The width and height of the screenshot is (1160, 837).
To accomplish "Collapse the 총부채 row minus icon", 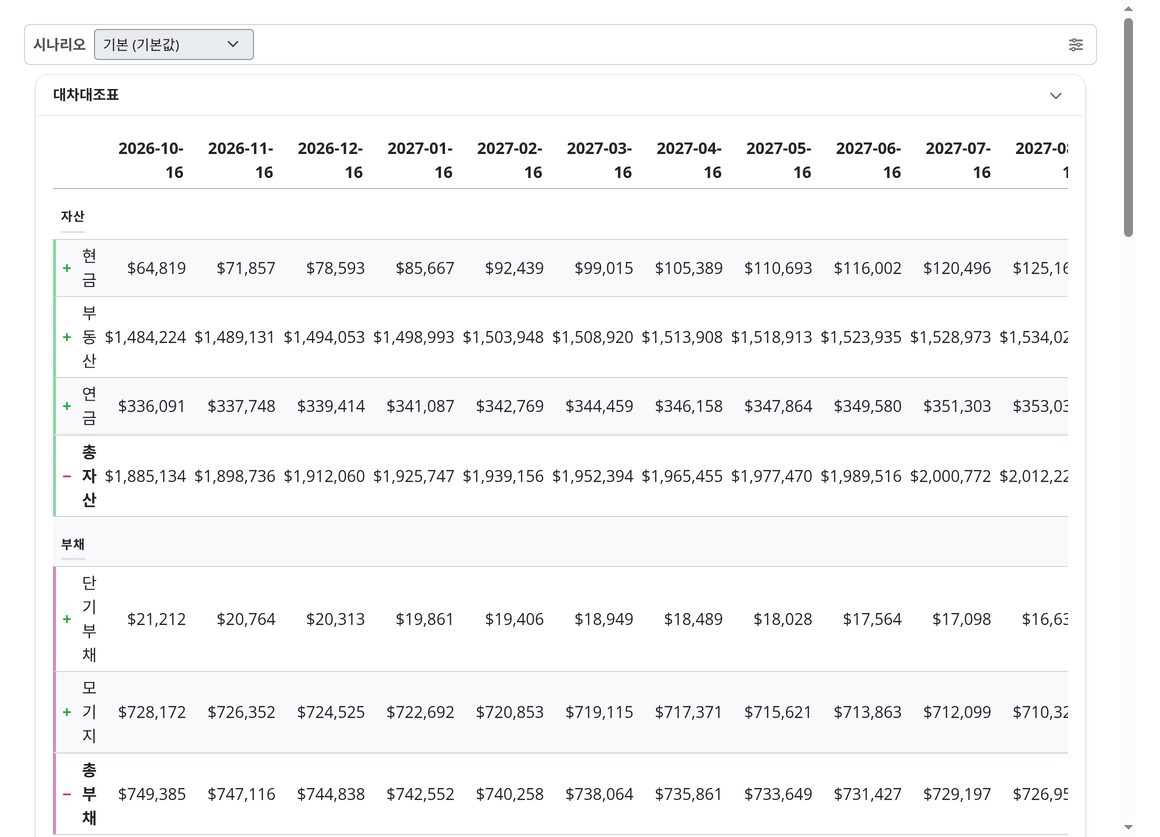I will (x=67, y=794).
